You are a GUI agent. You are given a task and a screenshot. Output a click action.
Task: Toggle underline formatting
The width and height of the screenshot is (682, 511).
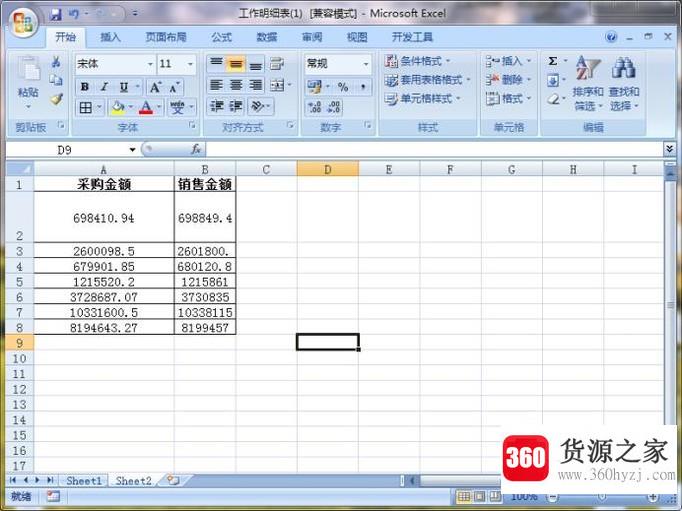point(124,87)
